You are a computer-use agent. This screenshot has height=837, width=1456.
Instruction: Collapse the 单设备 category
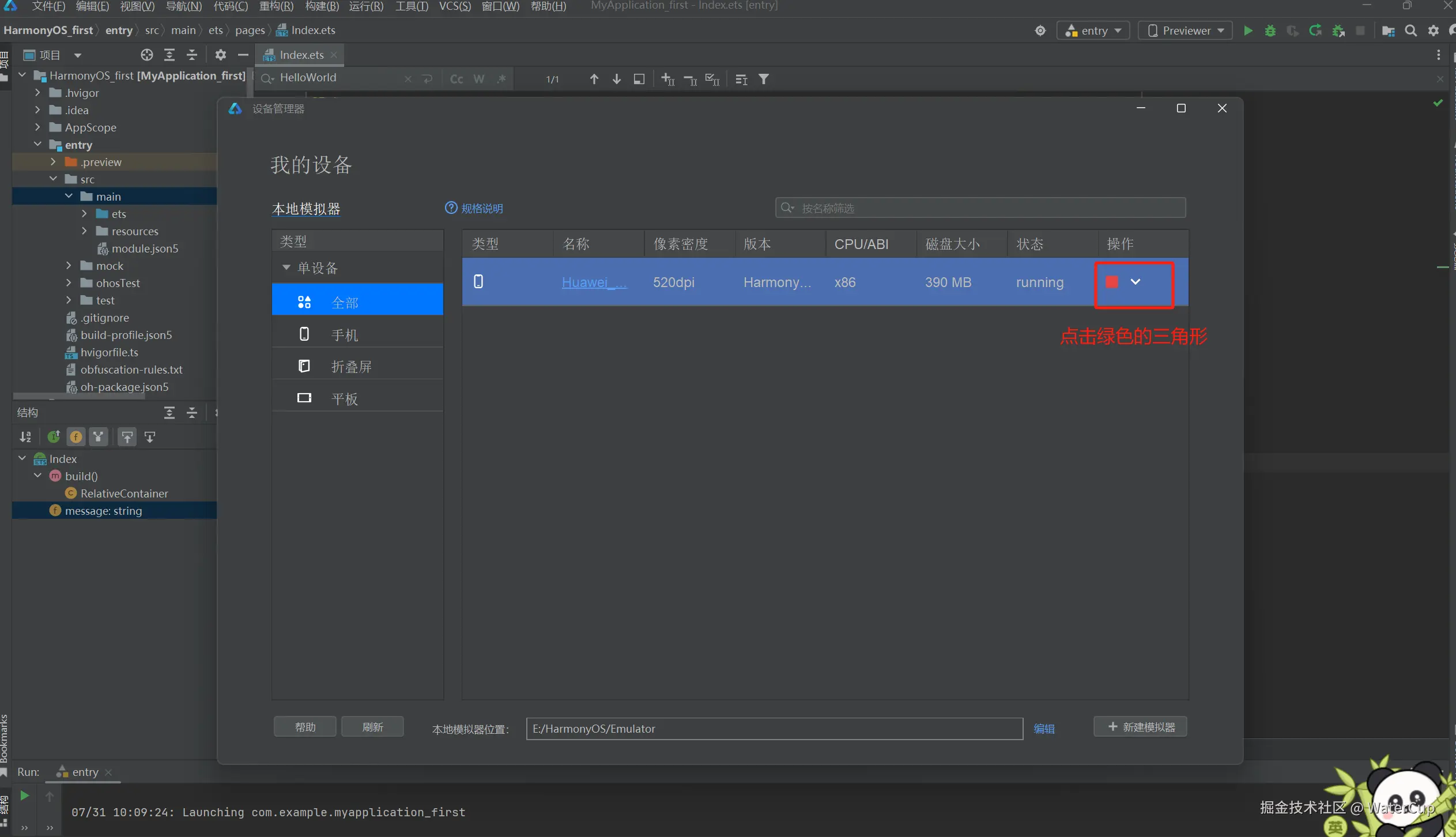coord(286,267)
